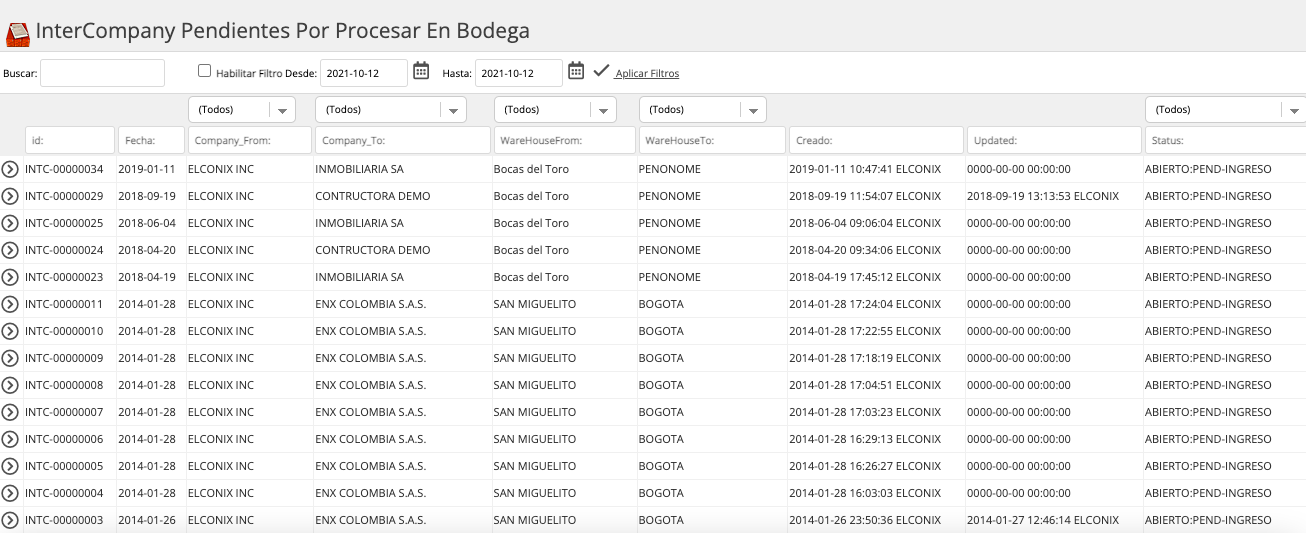This screenshot has width=1306, height=533.
Task: Click CONTRUCTORA DEMO in row INTC-00000024
Action: 373,250
